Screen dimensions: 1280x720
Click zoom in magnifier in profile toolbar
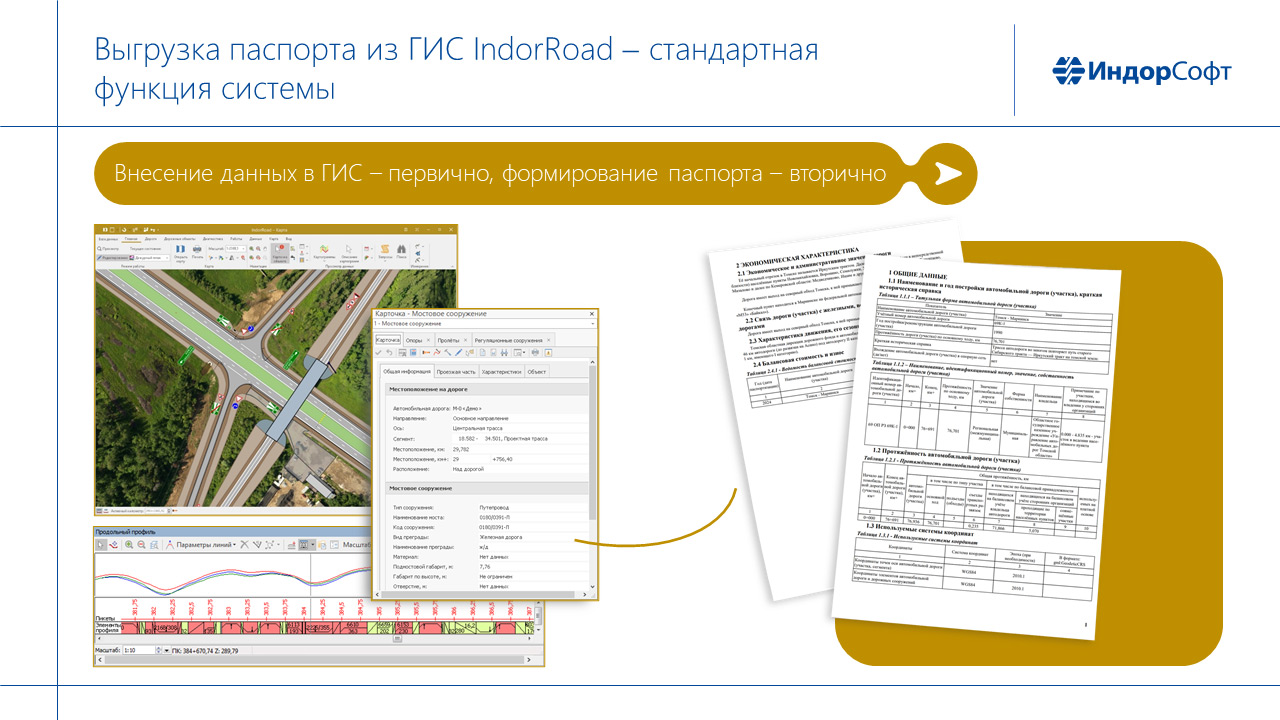129,545
